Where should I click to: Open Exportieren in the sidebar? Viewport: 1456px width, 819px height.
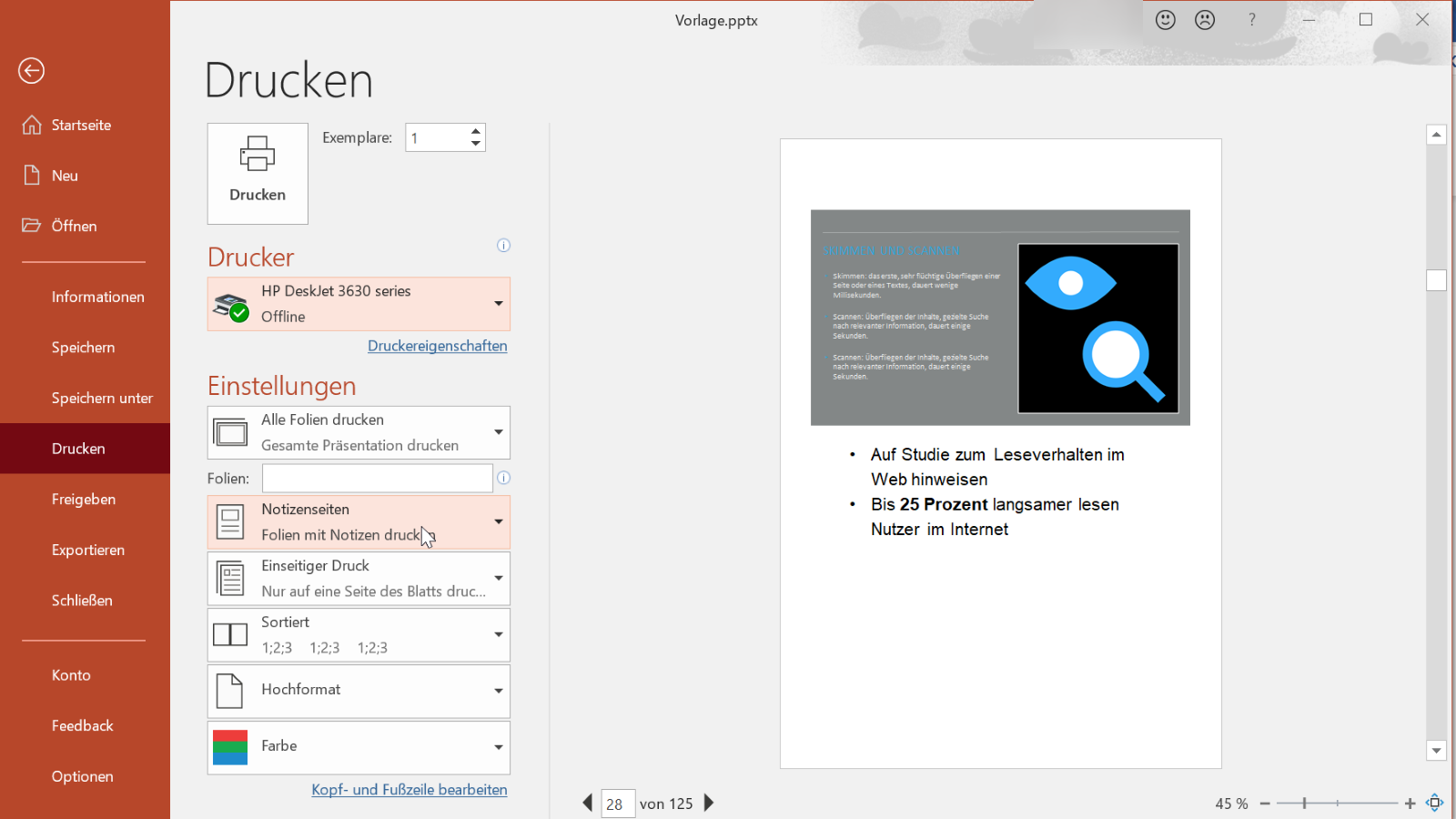click(87, 550)
